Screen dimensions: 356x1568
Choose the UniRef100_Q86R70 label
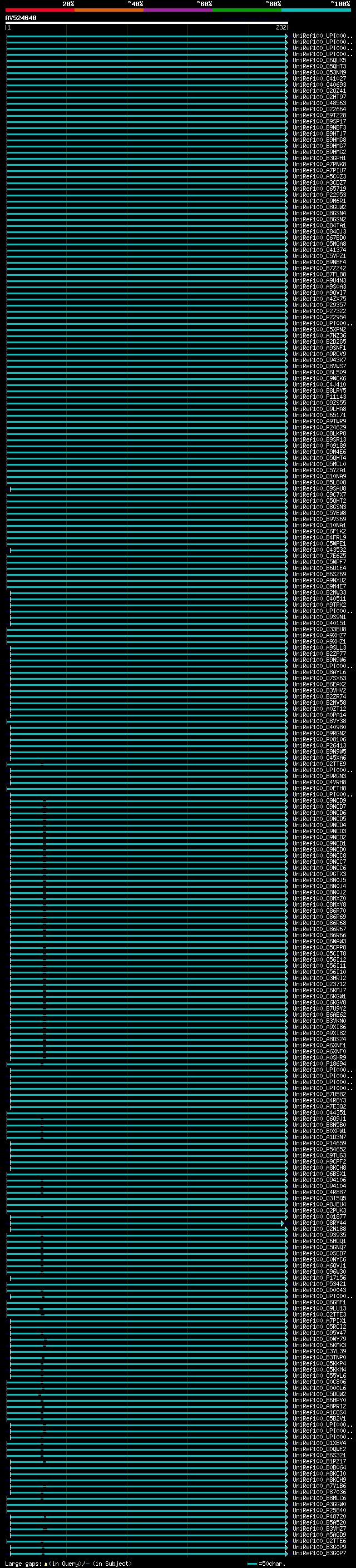pyautogui.click(x=319, y=911)
